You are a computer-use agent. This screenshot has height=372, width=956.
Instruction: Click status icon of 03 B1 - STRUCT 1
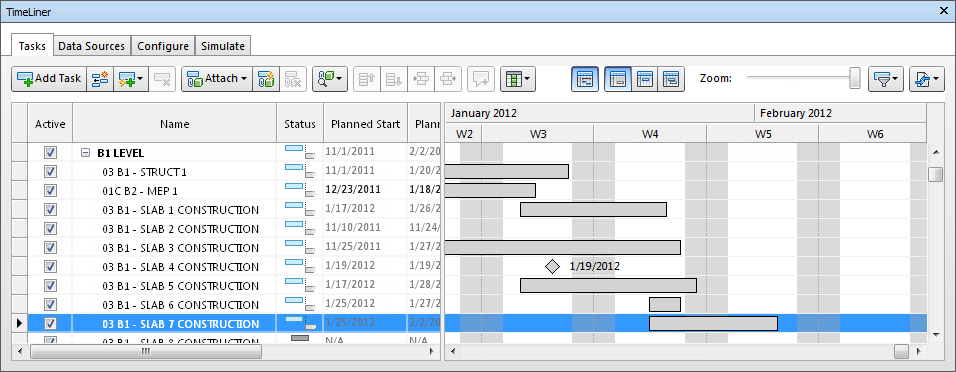point(299,171)
